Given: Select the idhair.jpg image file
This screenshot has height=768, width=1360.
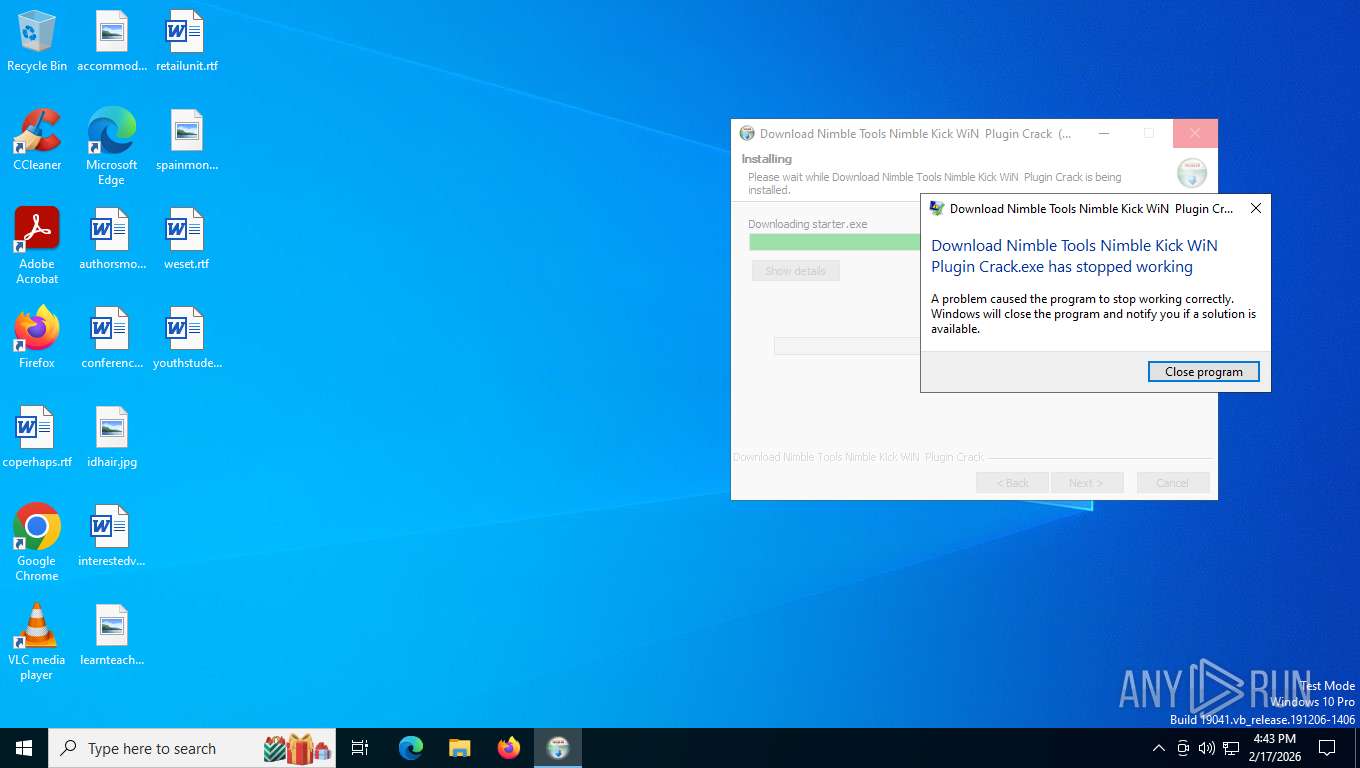Looking at the screenshot, I should click(x=112, y=438).
